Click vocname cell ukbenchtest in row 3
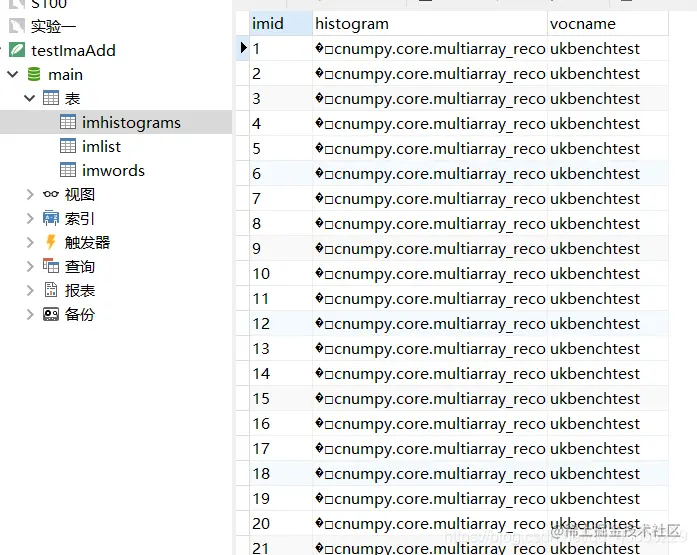 click(608, 98)
